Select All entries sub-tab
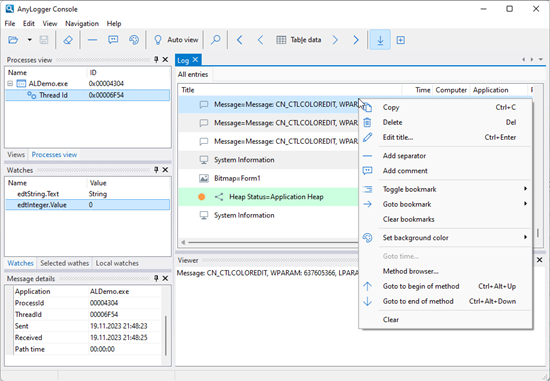 193,74
